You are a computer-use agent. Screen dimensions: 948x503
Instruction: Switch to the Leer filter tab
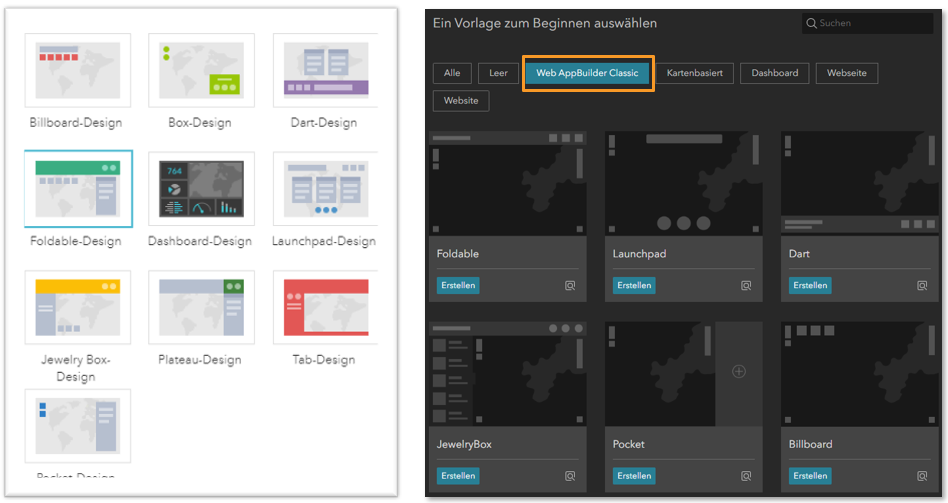click(x=498, y=73)
